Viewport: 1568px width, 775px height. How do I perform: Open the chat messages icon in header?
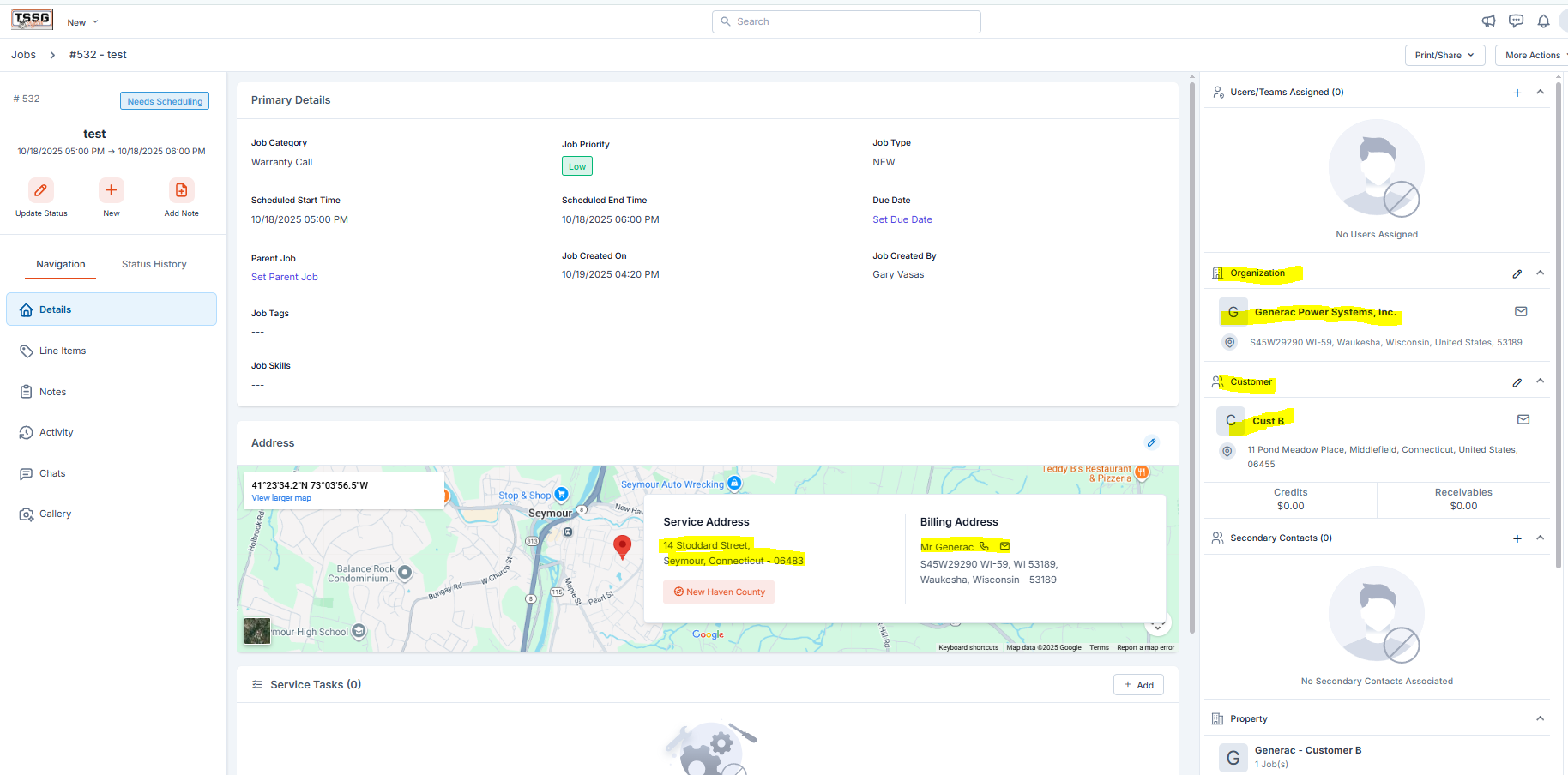coord(1516,21)
